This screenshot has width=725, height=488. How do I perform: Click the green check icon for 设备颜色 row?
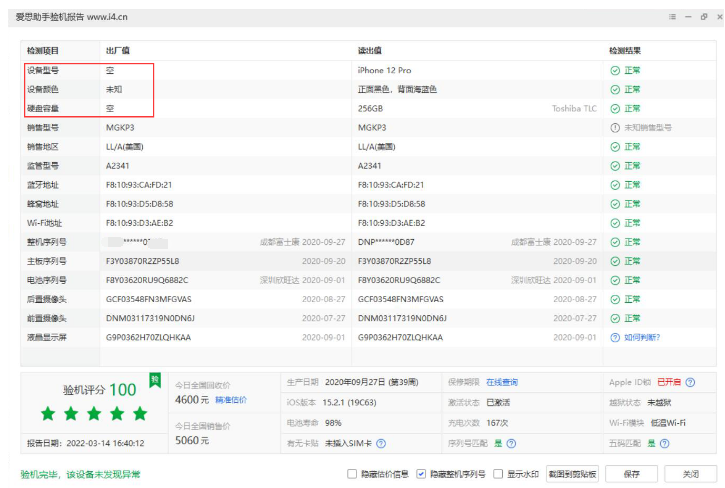tap(615, 89)
